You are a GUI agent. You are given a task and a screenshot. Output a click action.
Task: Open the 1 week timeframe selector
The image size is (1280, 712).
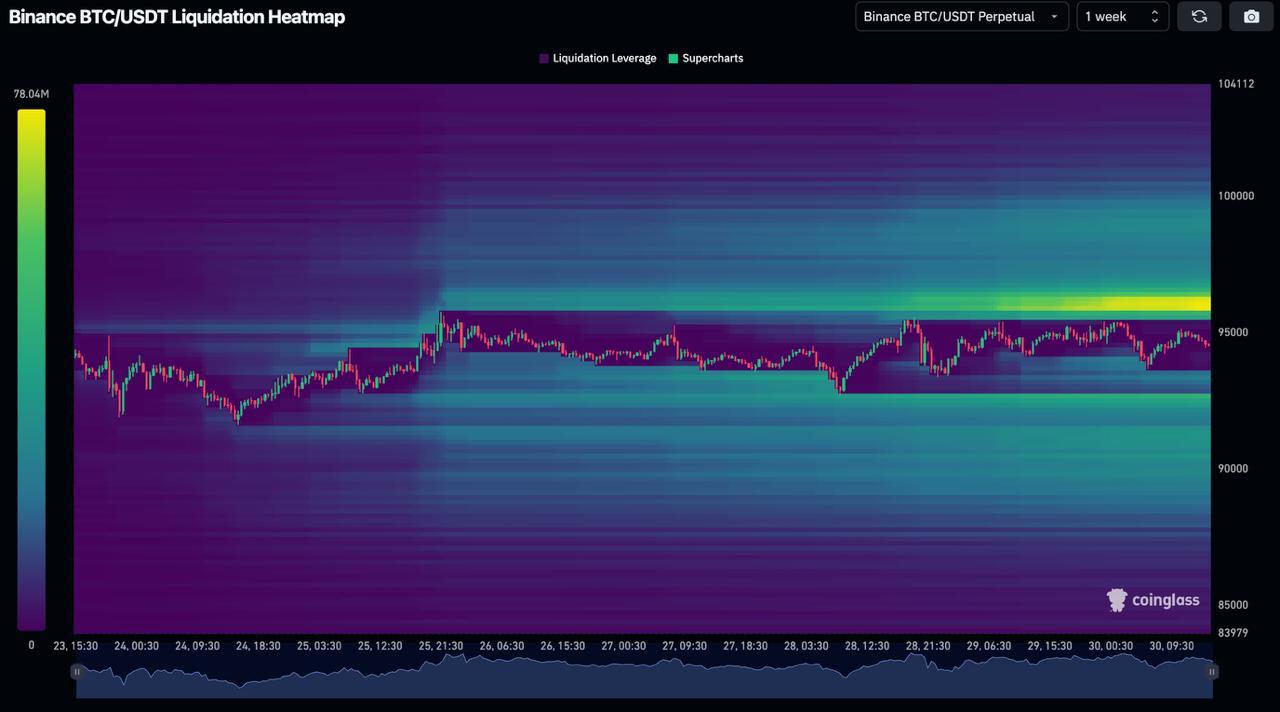[1122, 16]
